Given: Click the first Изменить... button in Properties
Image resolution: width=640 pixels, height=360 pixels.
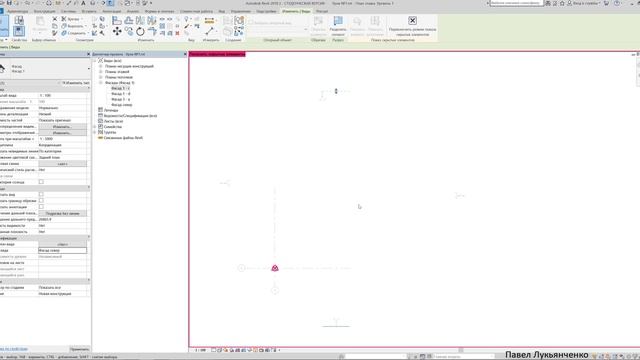Looking at the screenshot, I should coord(62,127).
